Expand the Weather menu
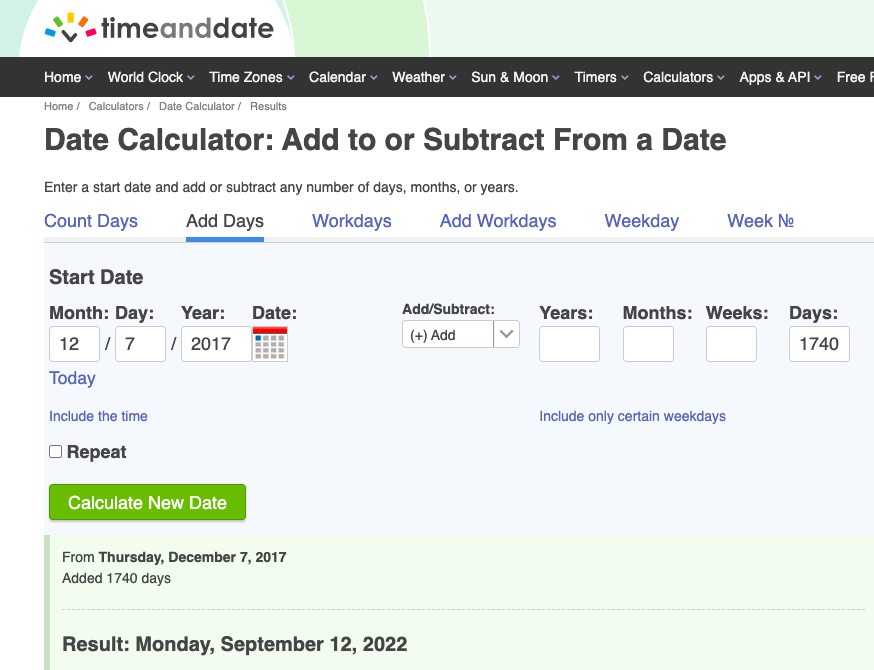Viewport: 874px width, 670px height. coord(424,77)
